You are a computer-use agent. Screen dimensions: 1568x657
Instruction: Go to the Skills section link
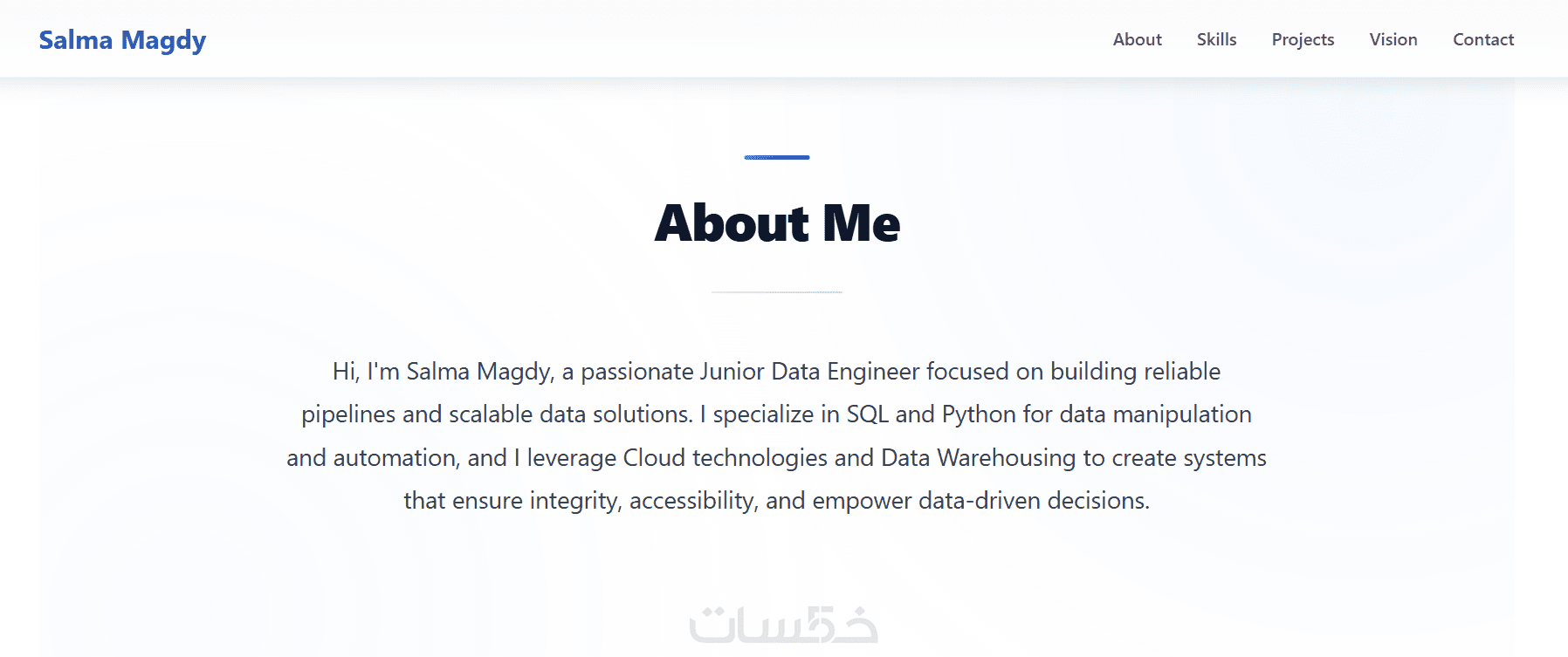pos(1216,39)
